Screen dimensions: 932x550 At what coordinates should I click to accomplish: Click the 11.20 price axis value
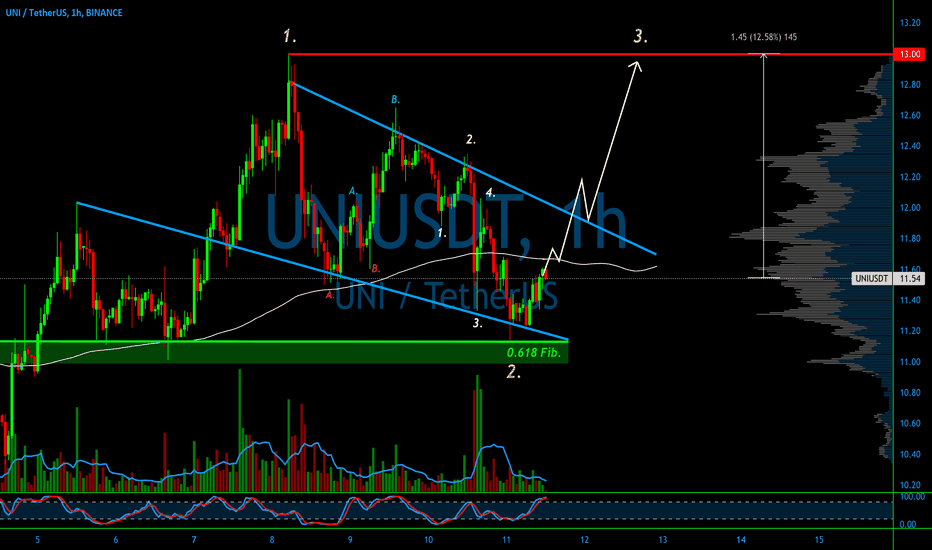coord(909,331)
